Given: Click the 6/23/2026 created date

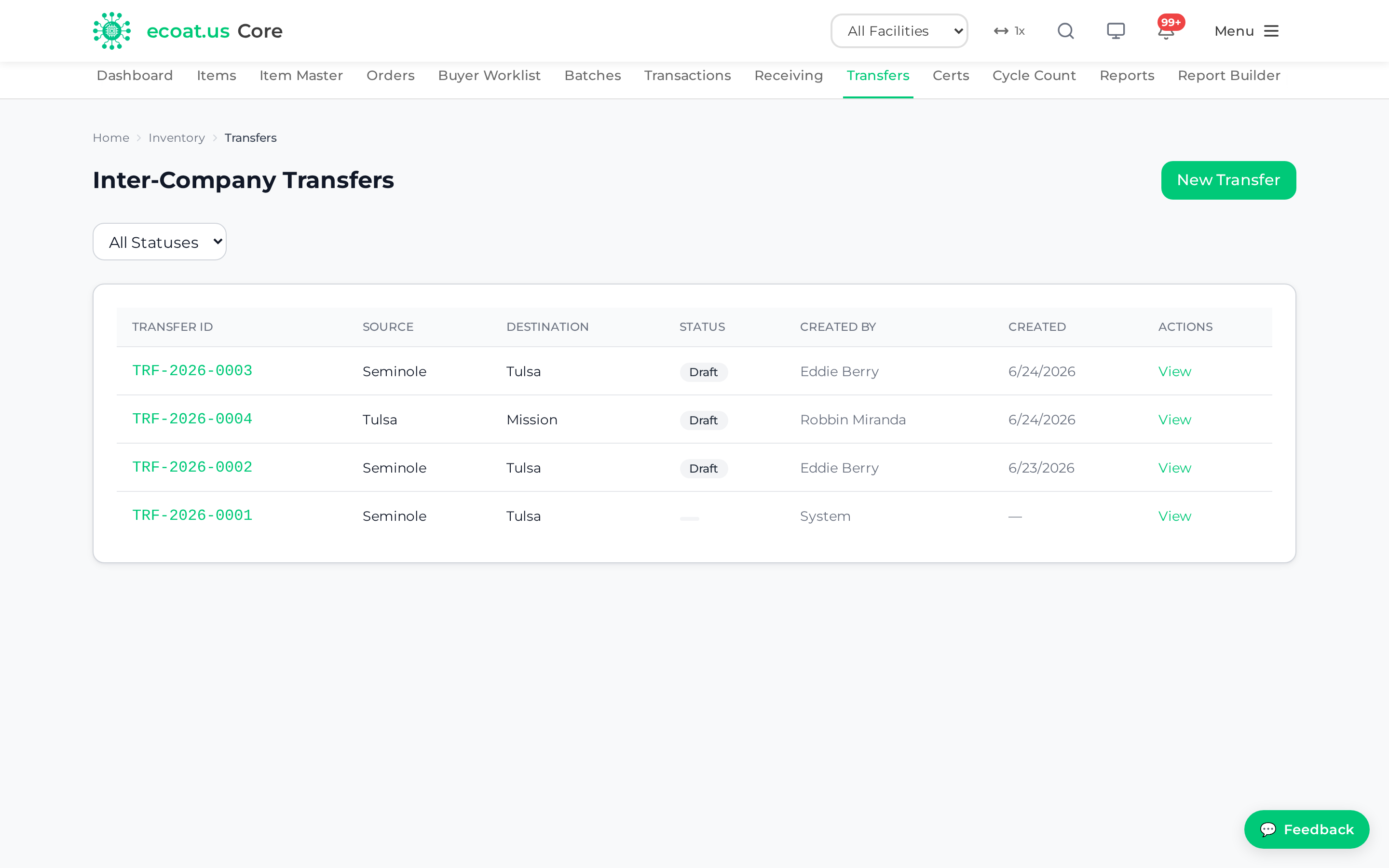Looking at the screenshot, I should (x=1041, y=468).
